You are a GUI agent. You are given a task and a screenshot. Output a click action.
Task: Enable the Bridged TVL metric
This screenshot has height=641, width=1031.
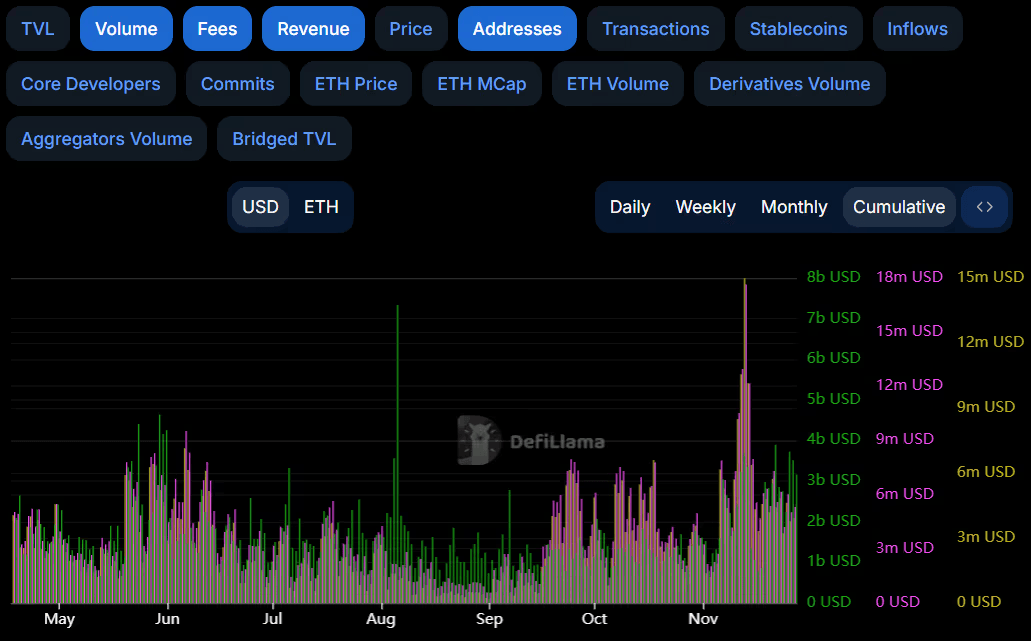coord(284,138)
